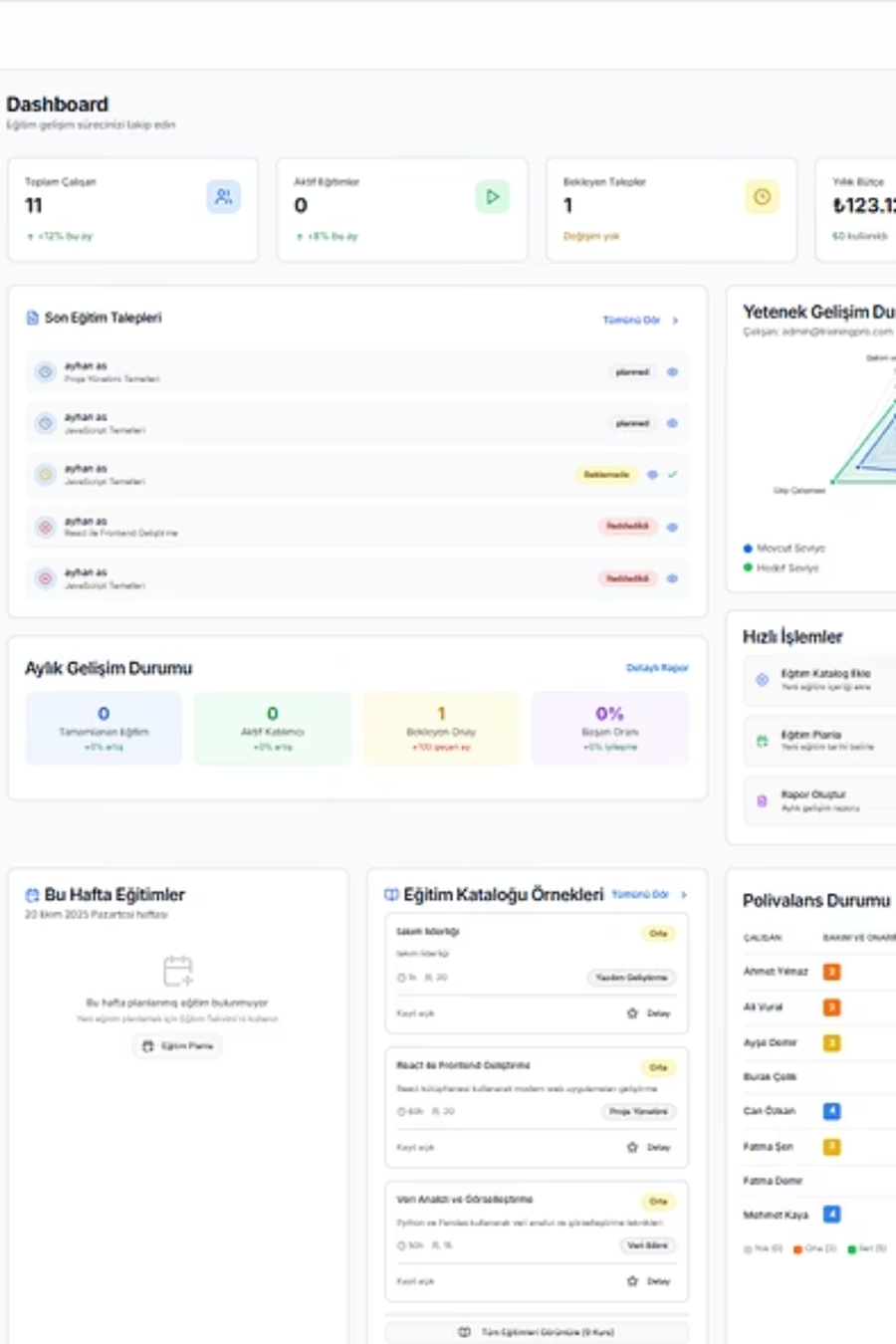The height and width of the screenshot is (1344, 896).
Task: Show details of the Reddedildi React request
Action: (x=672, y=527)
